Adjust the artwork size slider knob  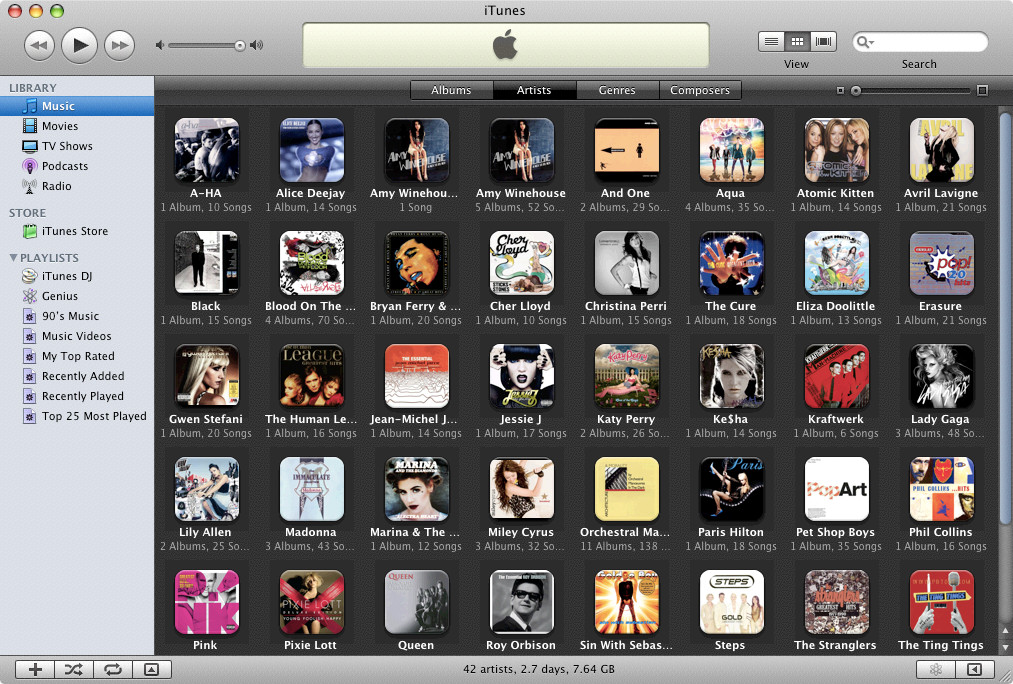pos(856,91)
